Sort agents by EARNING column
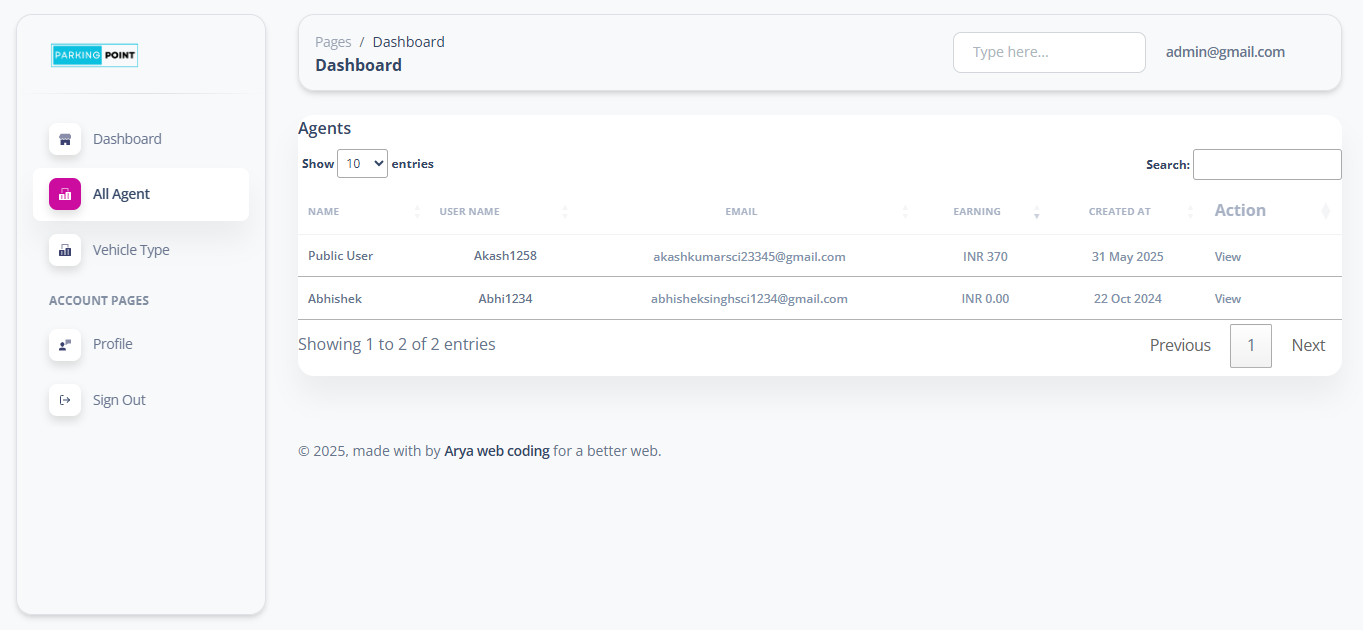The width and height of the screenshot is (1363, 630). pos(1037,211)
